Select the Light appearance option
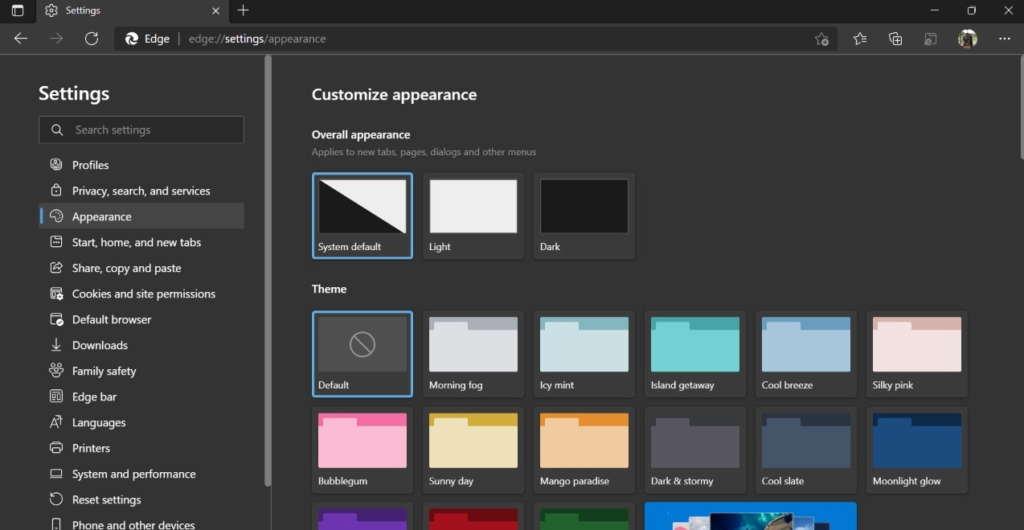The image size is (1024, 530). pyautogui.click(x=473, y=215)
